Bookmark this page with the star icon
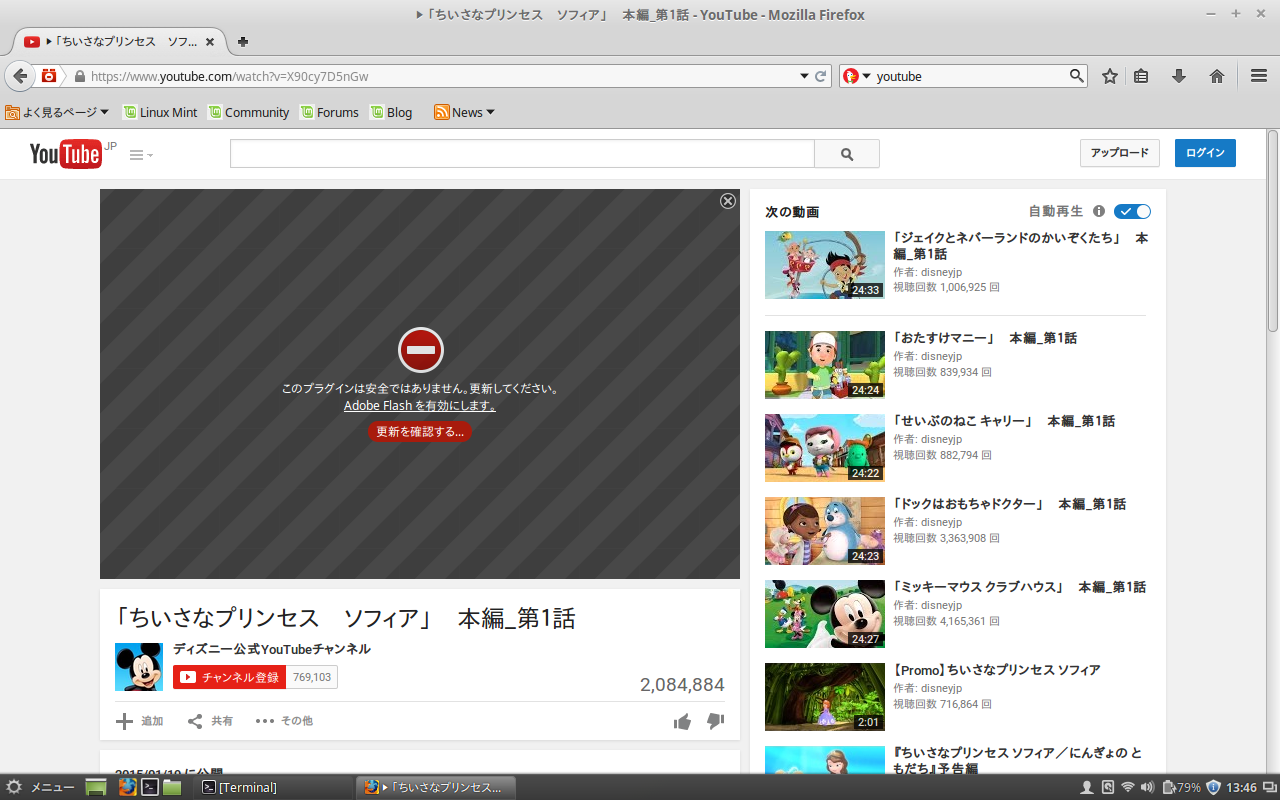The height and width of the screenshot is (800, 1280). point(1110,76)
